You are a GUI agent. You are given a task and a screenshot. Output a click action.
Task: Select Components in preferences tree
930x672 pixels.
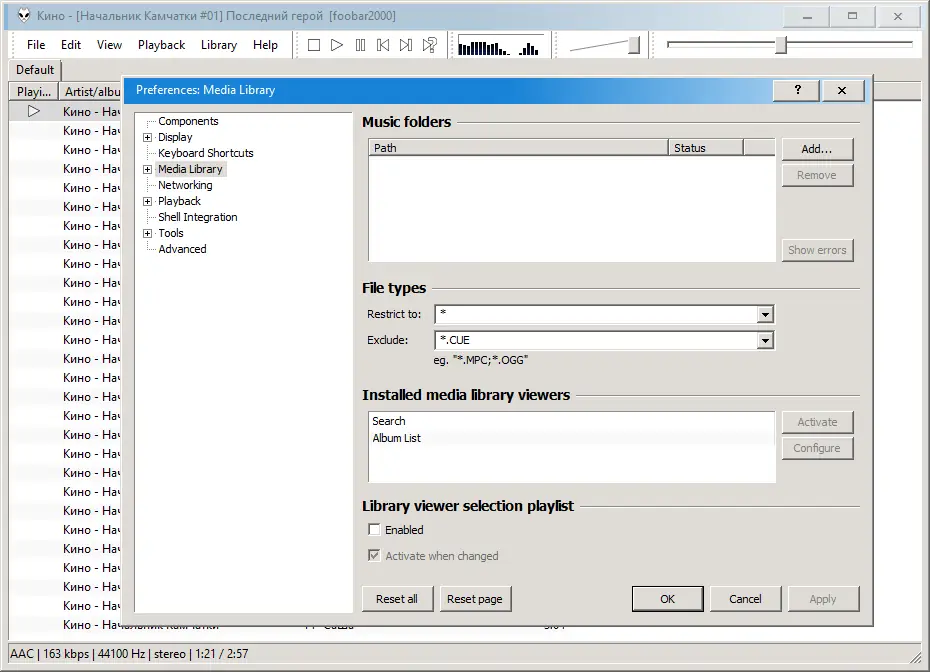(188, 121)
